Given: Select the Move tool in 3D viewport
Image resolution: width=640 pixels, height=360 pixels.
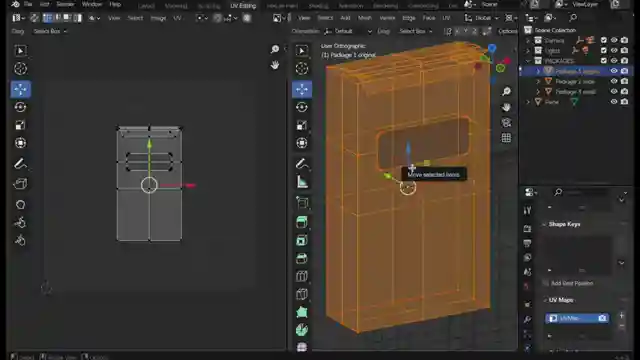Looking at the screenshot, I should pyautogui.click(x=302, y=89).
